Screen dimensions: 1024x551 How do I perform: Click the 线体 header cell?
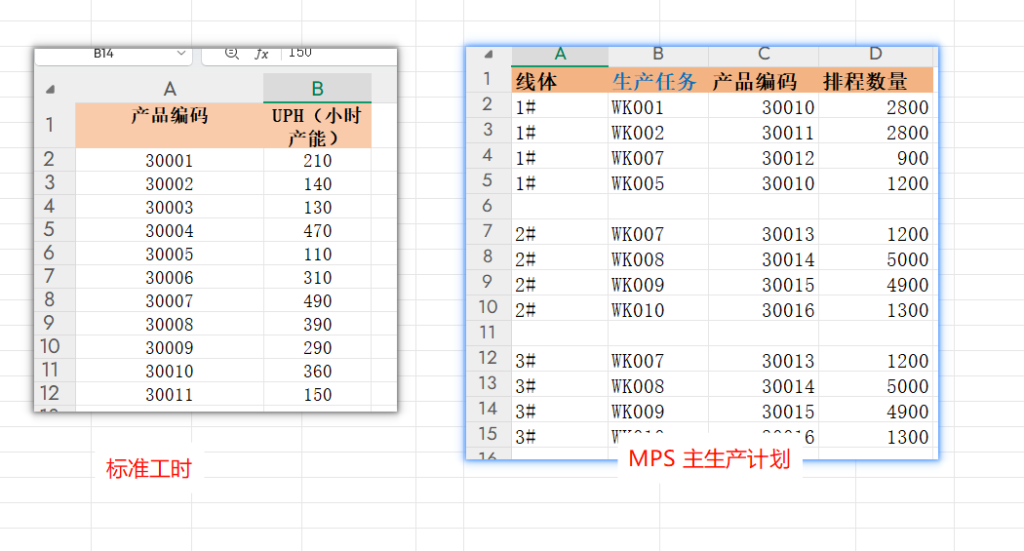(x=560, y=81)
